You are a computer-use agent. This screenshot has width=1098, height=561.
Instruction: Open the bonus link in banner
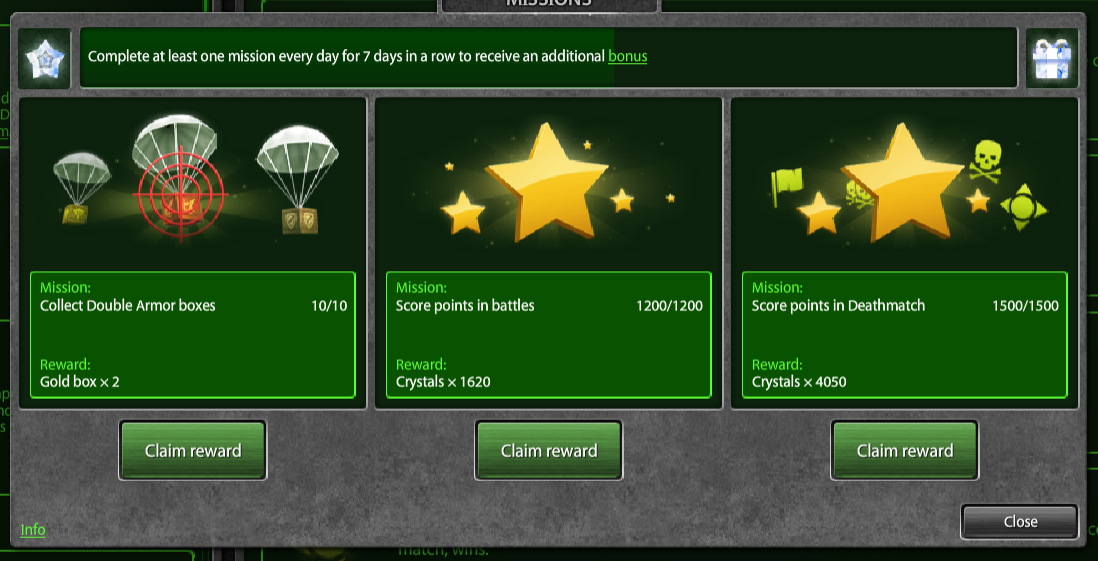(627, 57)
